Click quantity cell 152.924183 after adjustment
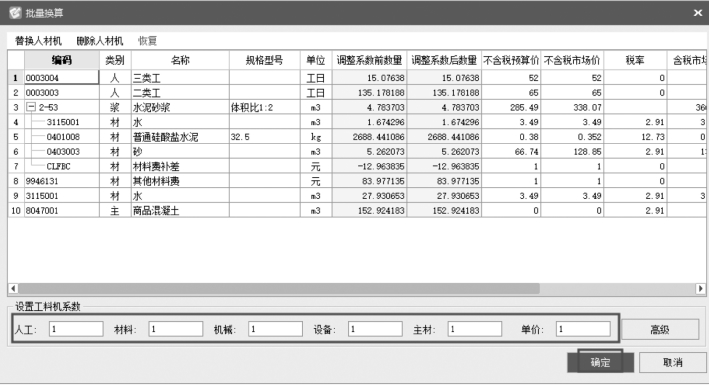The width and height of the screenshot is (709, 386). (x=444, y=211)
